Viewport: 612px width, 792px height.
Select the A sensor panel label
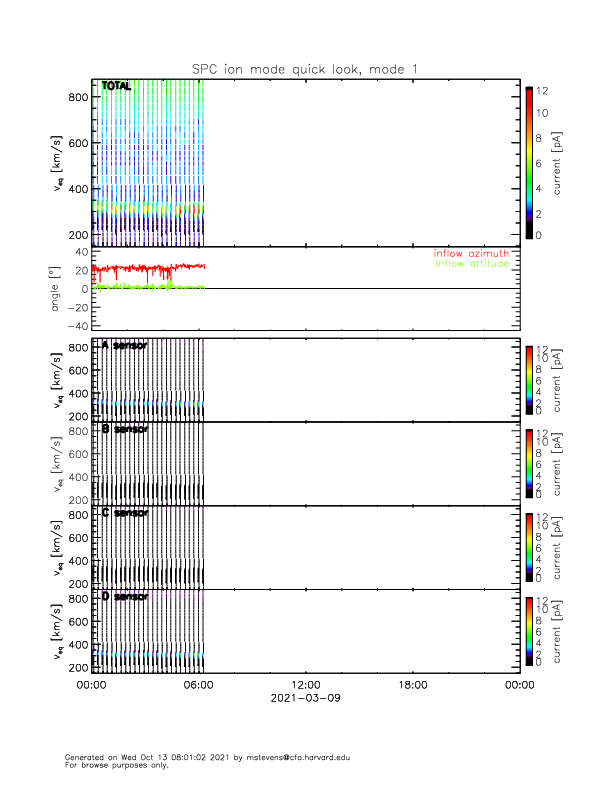pos(125,346)
